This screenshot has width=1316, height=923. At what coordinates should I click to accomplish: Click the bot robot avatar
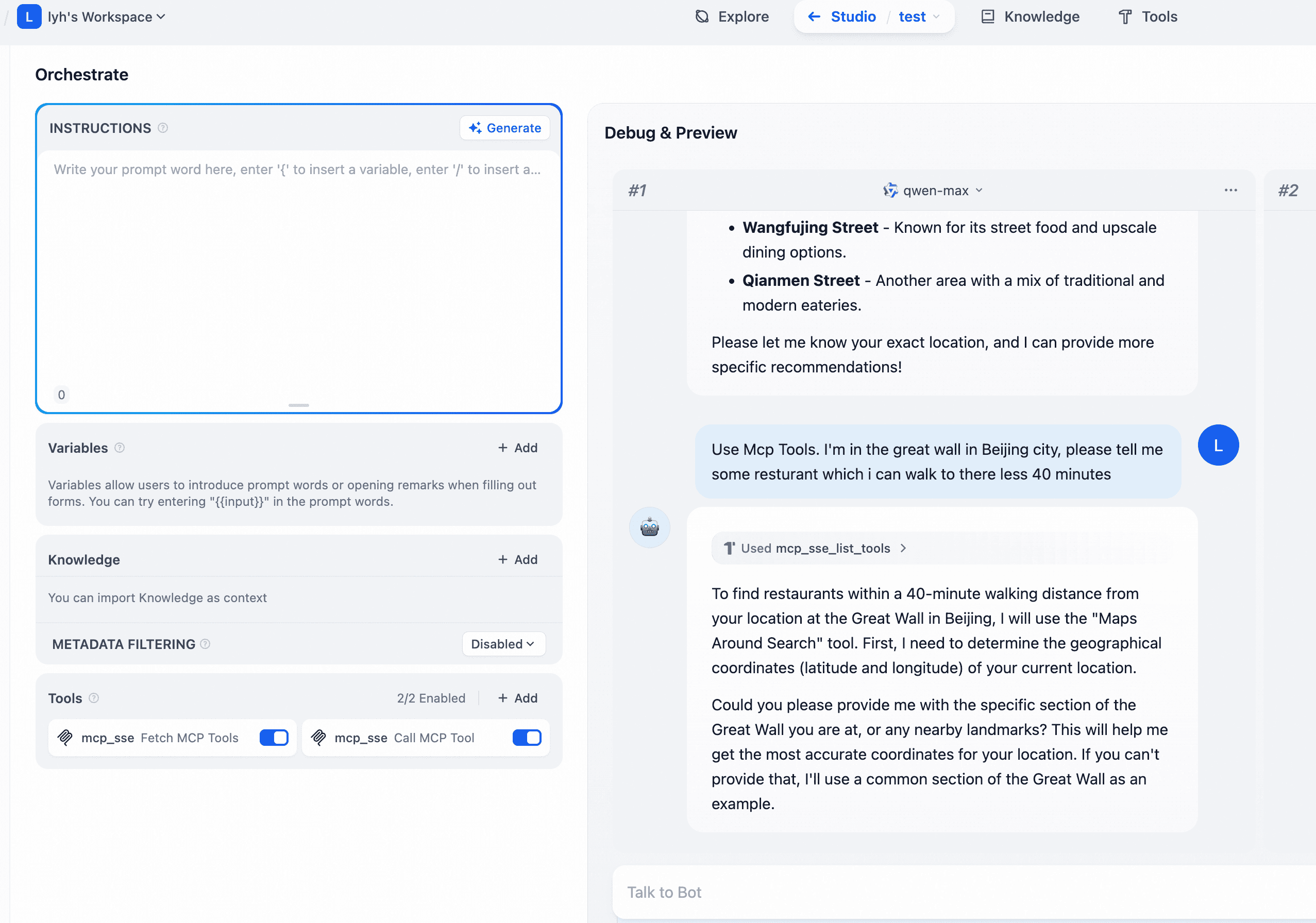[649, 527]
